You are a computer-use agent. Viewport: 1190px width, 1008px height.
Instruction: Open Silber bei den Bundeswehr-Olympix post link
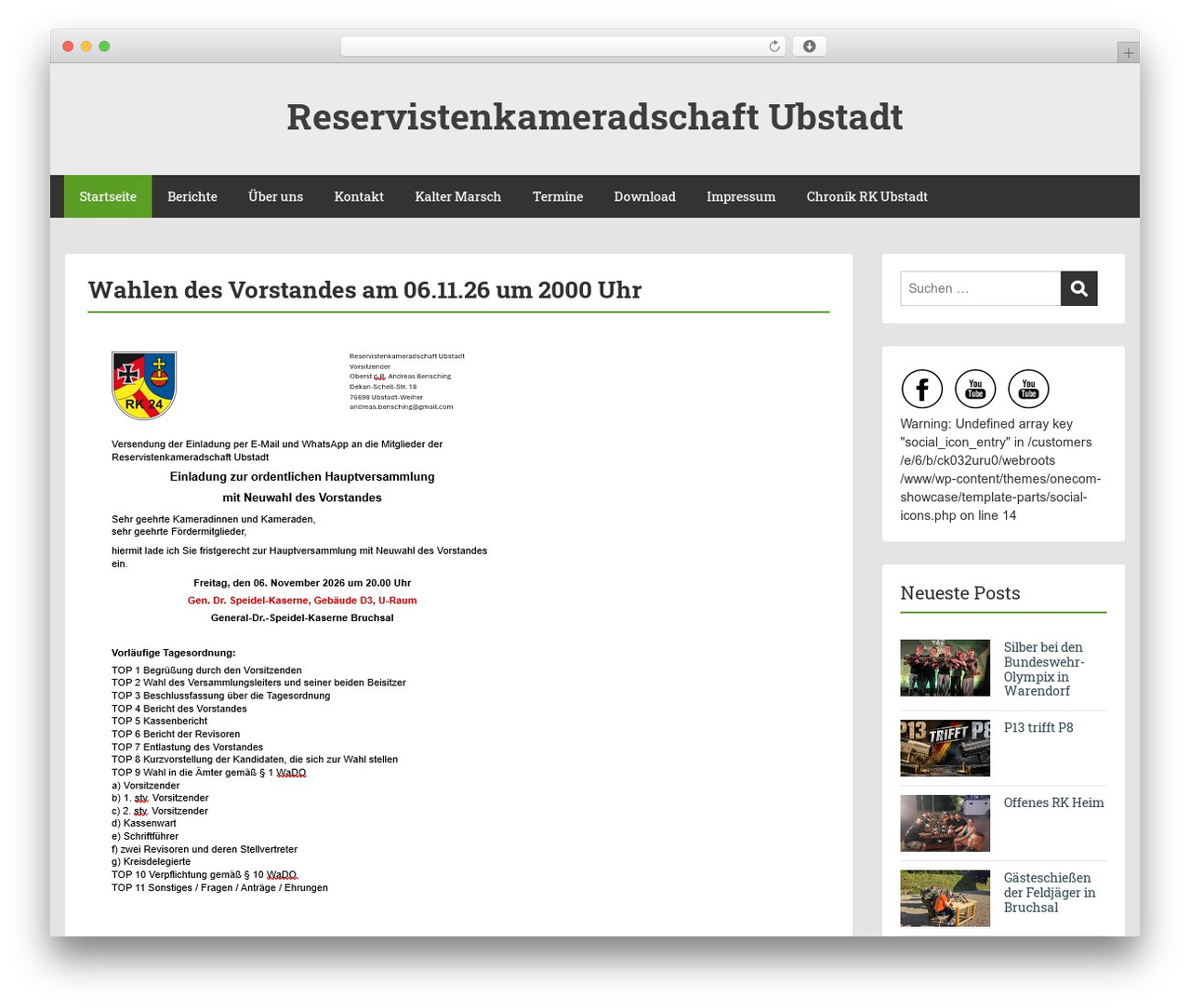point(1044,669)
